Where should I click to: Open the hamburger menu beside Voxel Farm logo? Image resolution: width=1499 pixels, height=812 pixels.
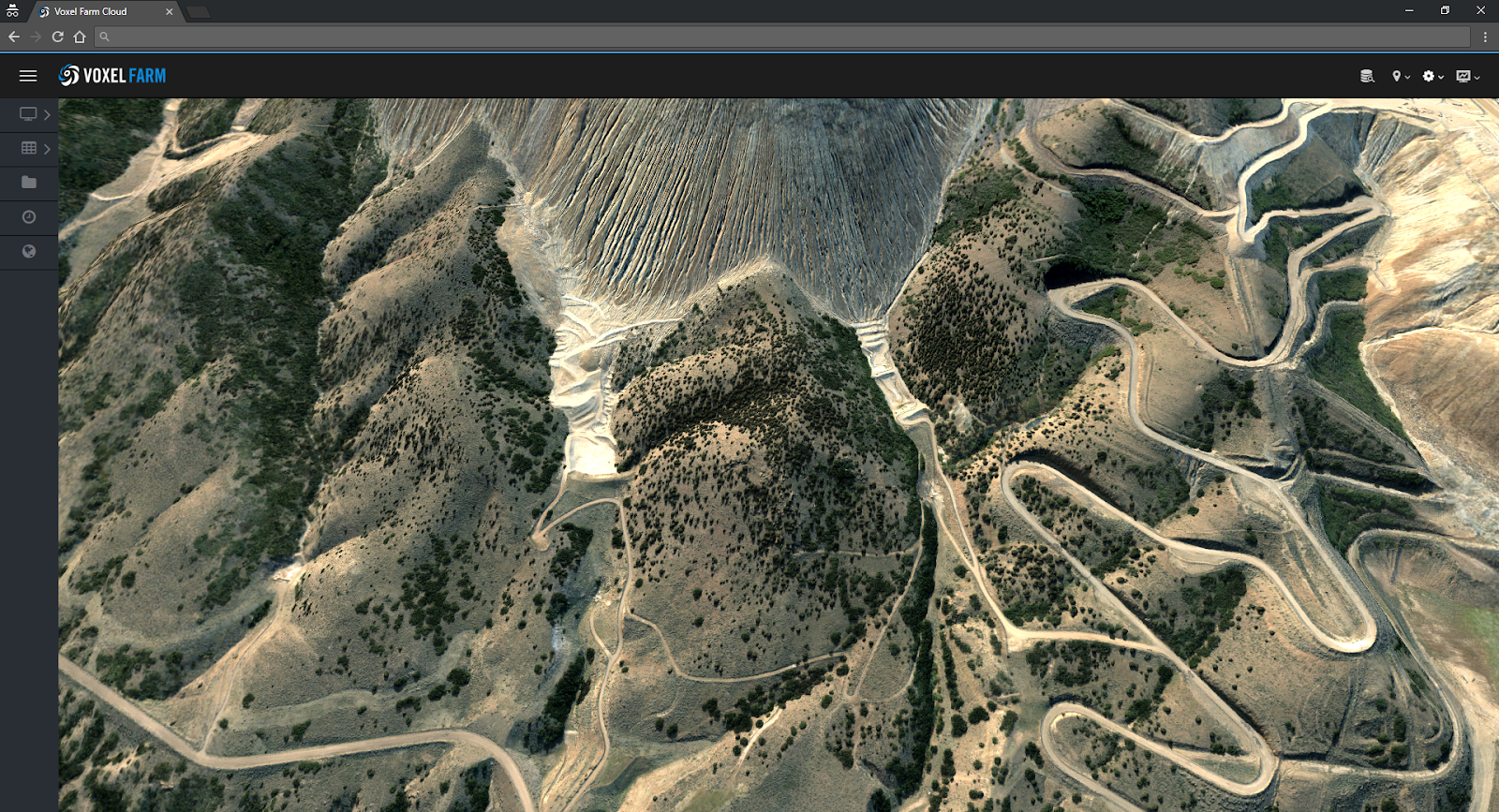point(28,76)
